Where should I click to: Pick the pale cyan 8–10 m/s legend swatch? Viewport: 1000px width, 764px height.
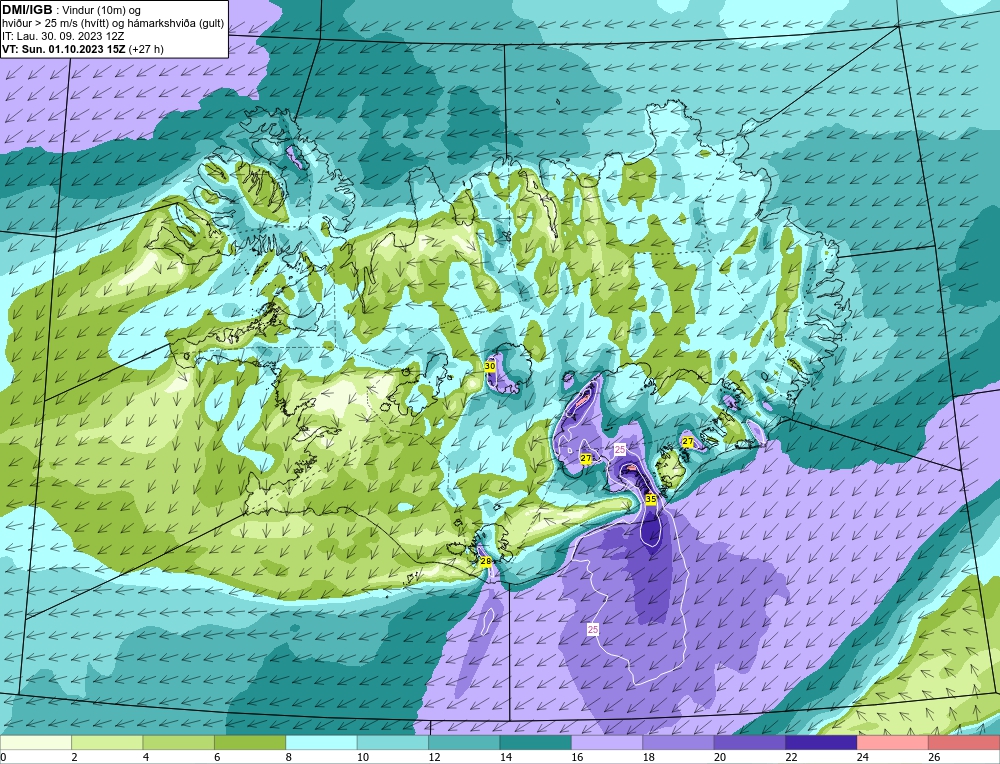[x=321, y=742]
